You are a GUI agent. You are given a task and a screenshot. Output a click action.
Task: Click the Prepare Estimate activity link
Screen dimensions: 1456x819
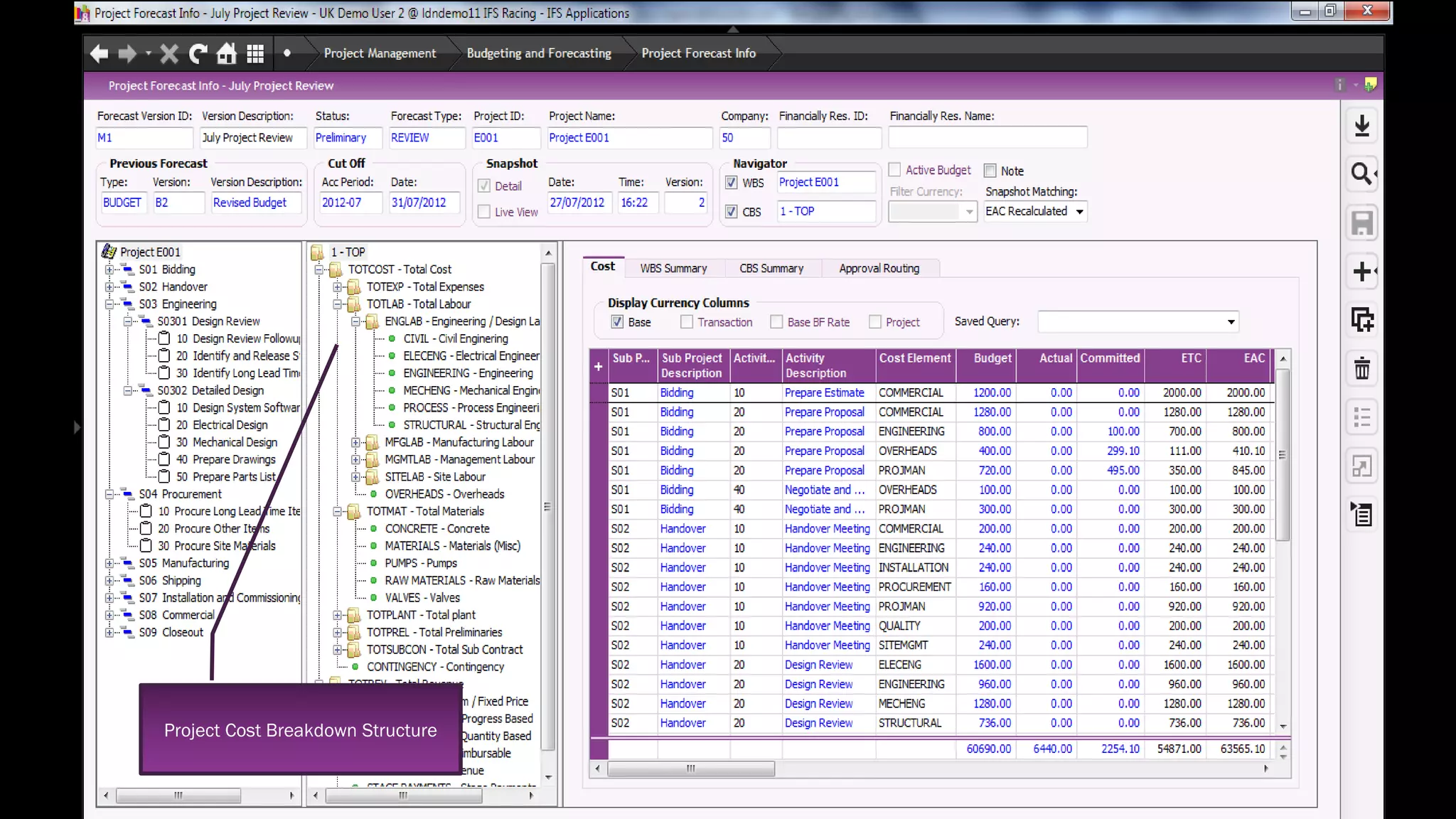824,392
